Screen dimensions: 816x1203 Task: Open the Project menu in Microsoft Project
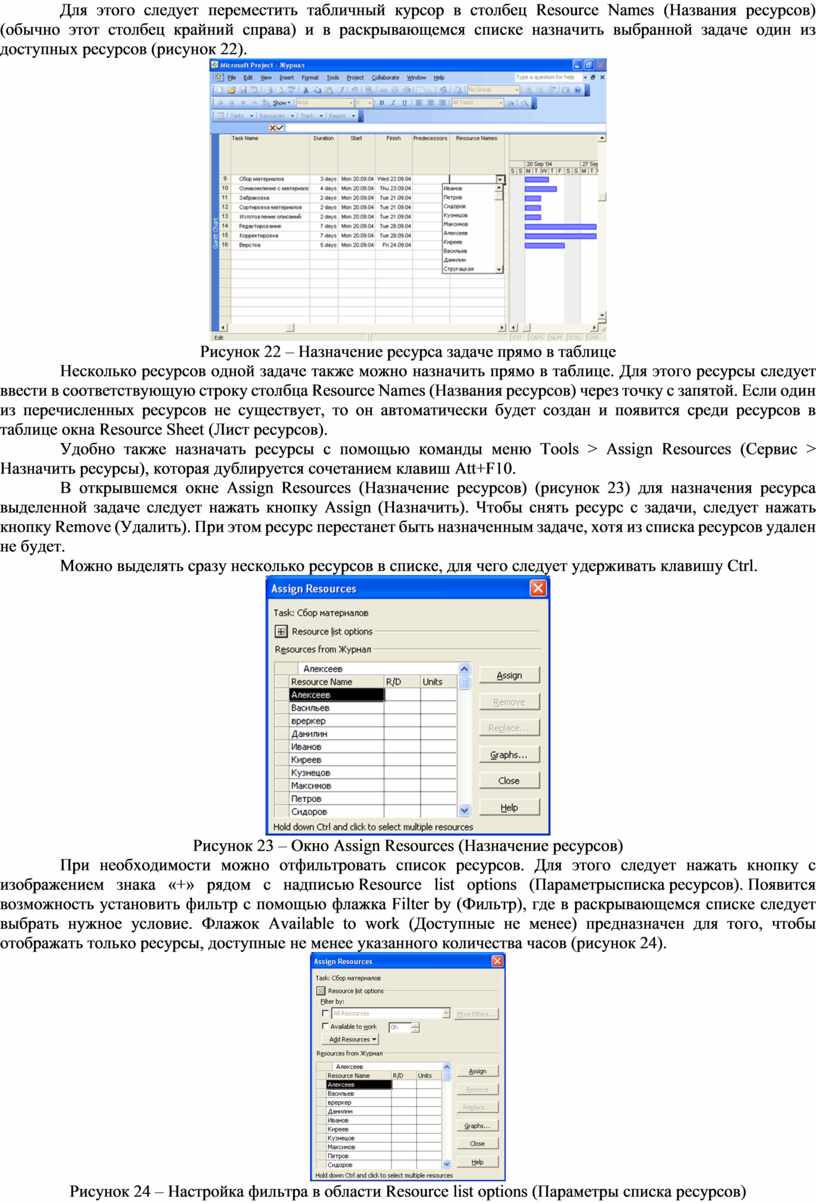pyautogui.click(x=355, y=78)
